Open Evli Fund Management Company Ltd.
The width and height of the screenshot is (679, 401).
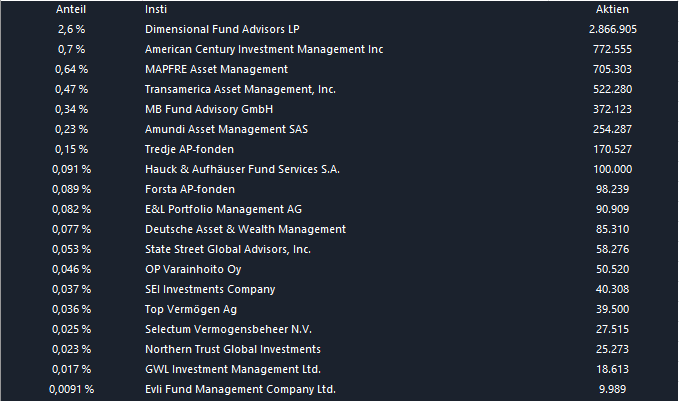(240, 389)
